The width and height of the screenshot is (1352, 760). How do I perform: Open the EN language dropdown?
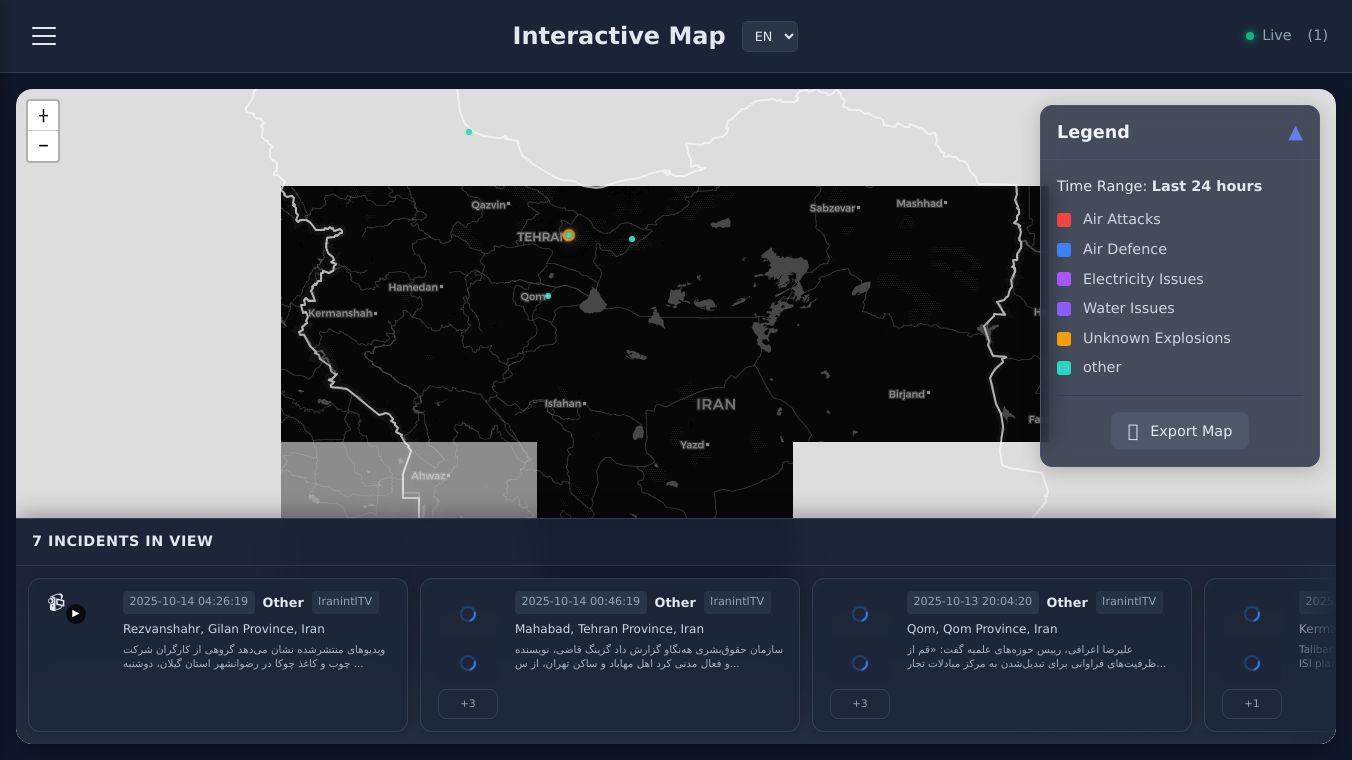point(770,36)
